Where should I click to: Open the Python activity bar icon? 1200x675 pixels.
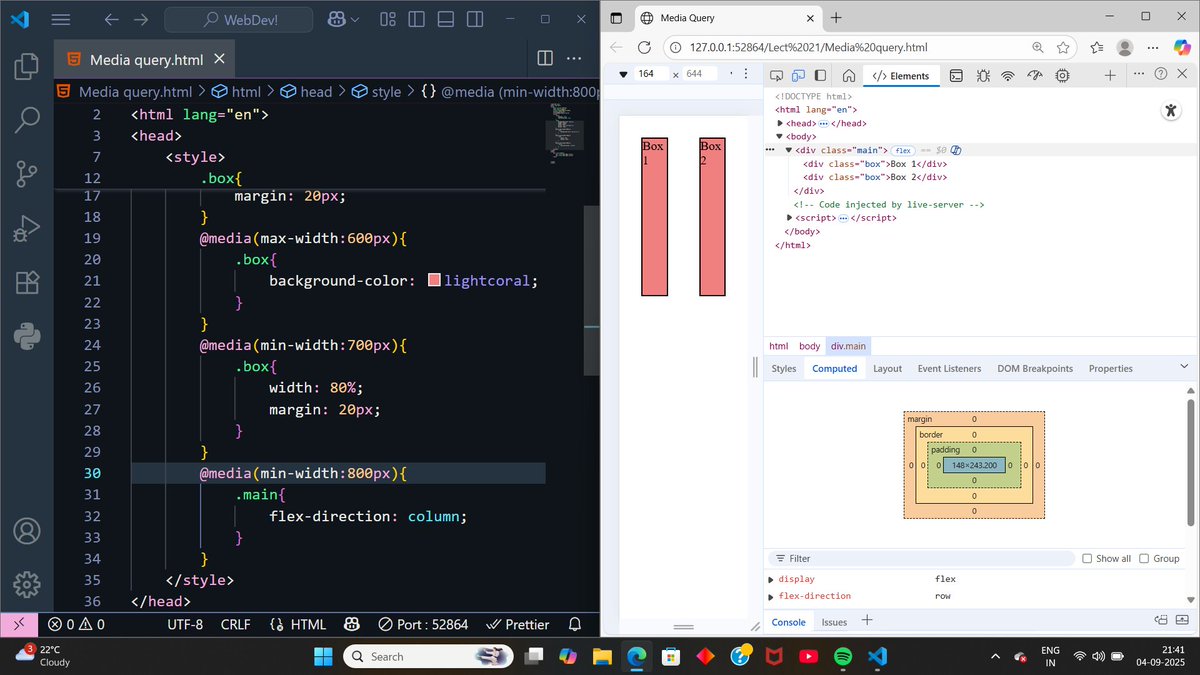[27, 336]
